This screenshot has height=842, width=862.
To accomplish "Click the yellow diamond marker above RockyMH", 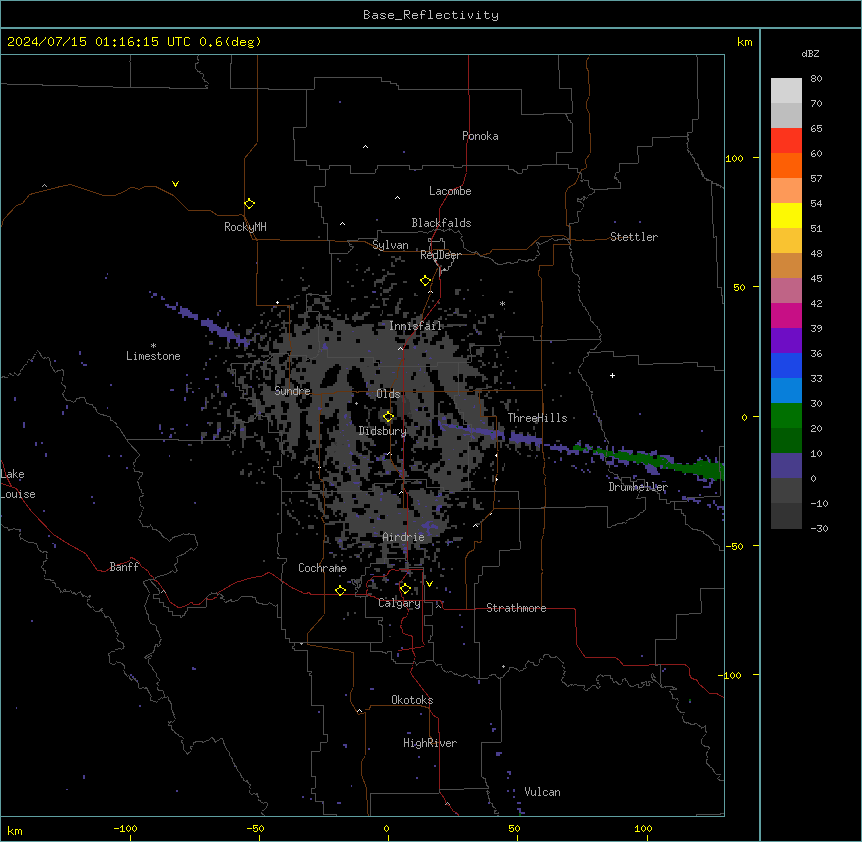I will [250, 204].
